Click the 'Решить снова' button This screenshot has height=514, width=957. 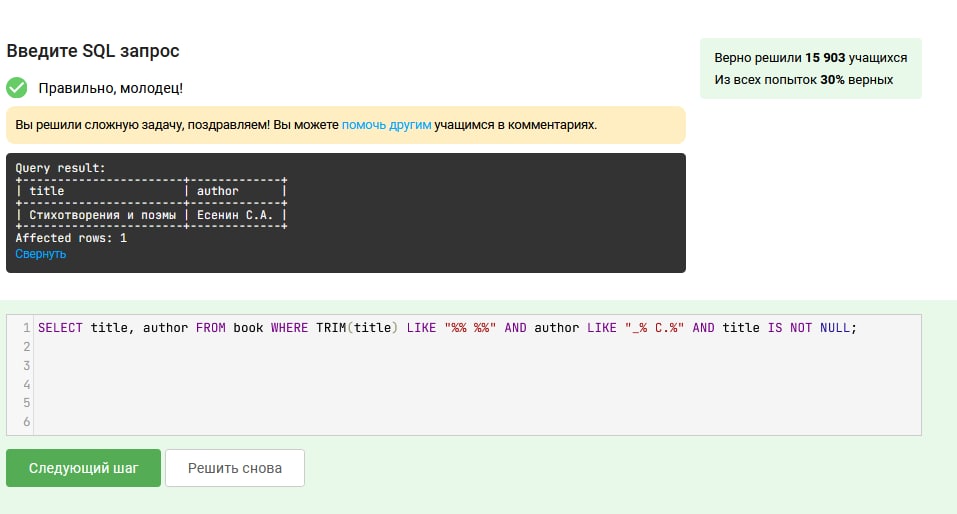pos(235,468)
